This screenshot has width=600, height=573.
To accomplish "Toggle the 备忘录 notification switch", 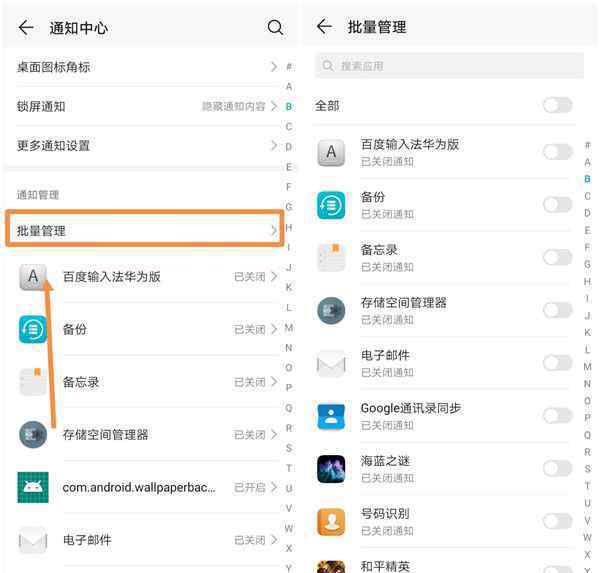I will point(558,258).
